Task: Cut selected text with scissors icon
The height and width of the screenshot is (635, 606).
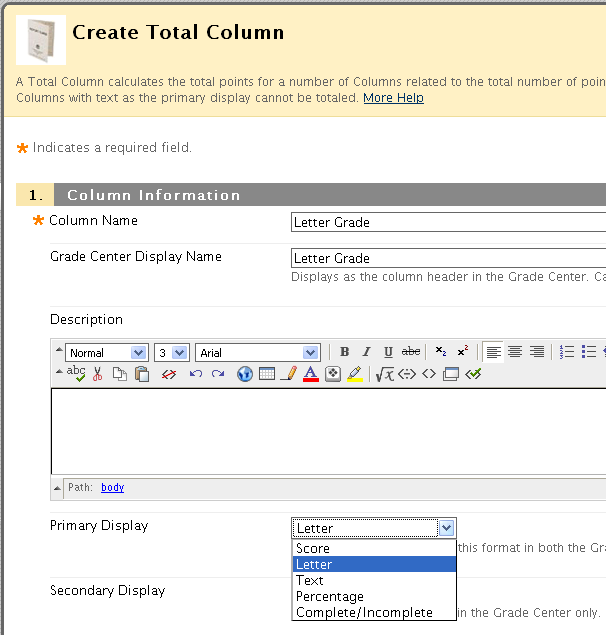Action: [x=98, y=374]
